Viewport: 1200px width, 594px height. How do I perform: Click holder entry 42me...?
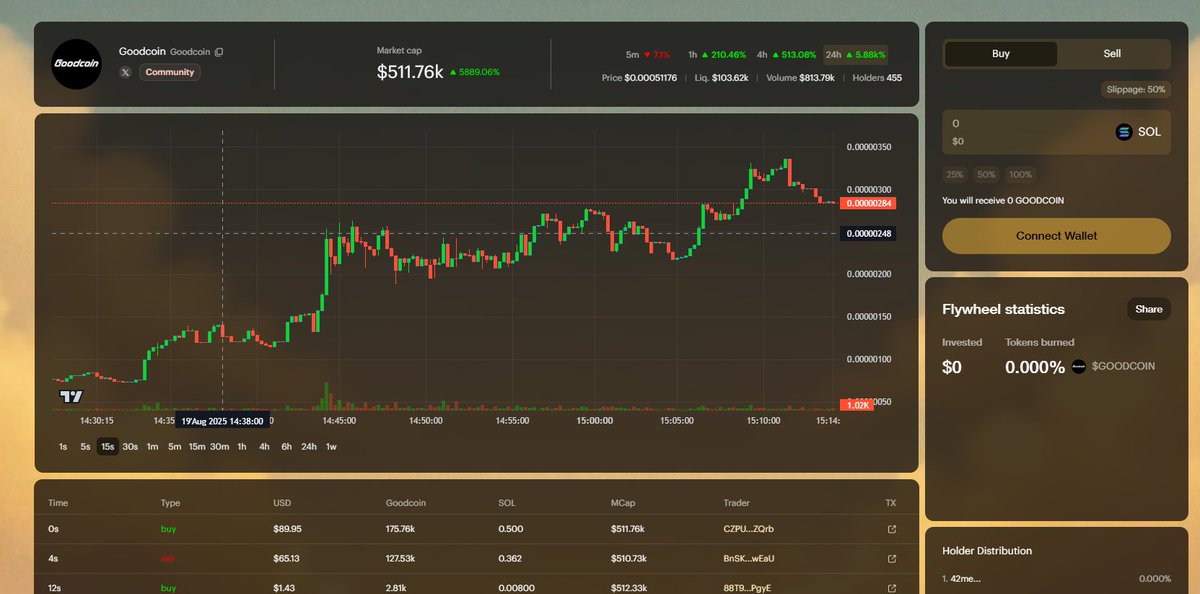coord(961,579)
